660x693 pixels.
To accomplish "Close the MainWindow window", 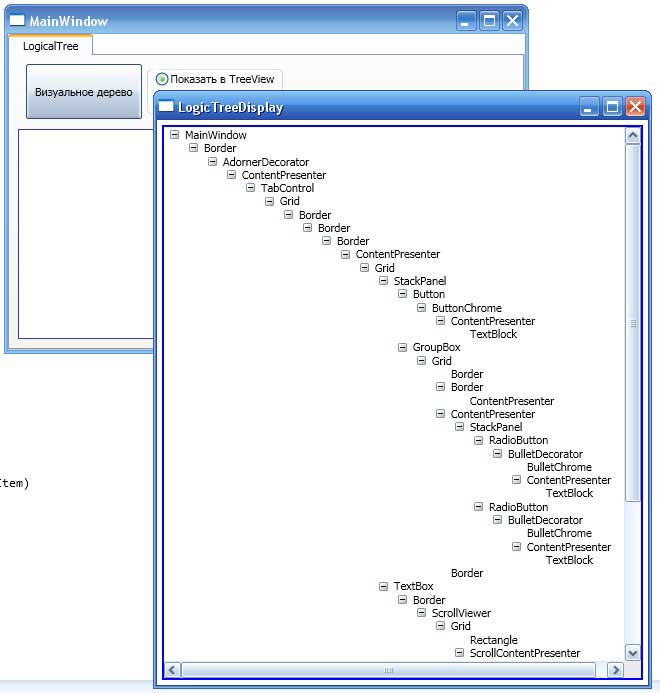I will pos(512,21).
